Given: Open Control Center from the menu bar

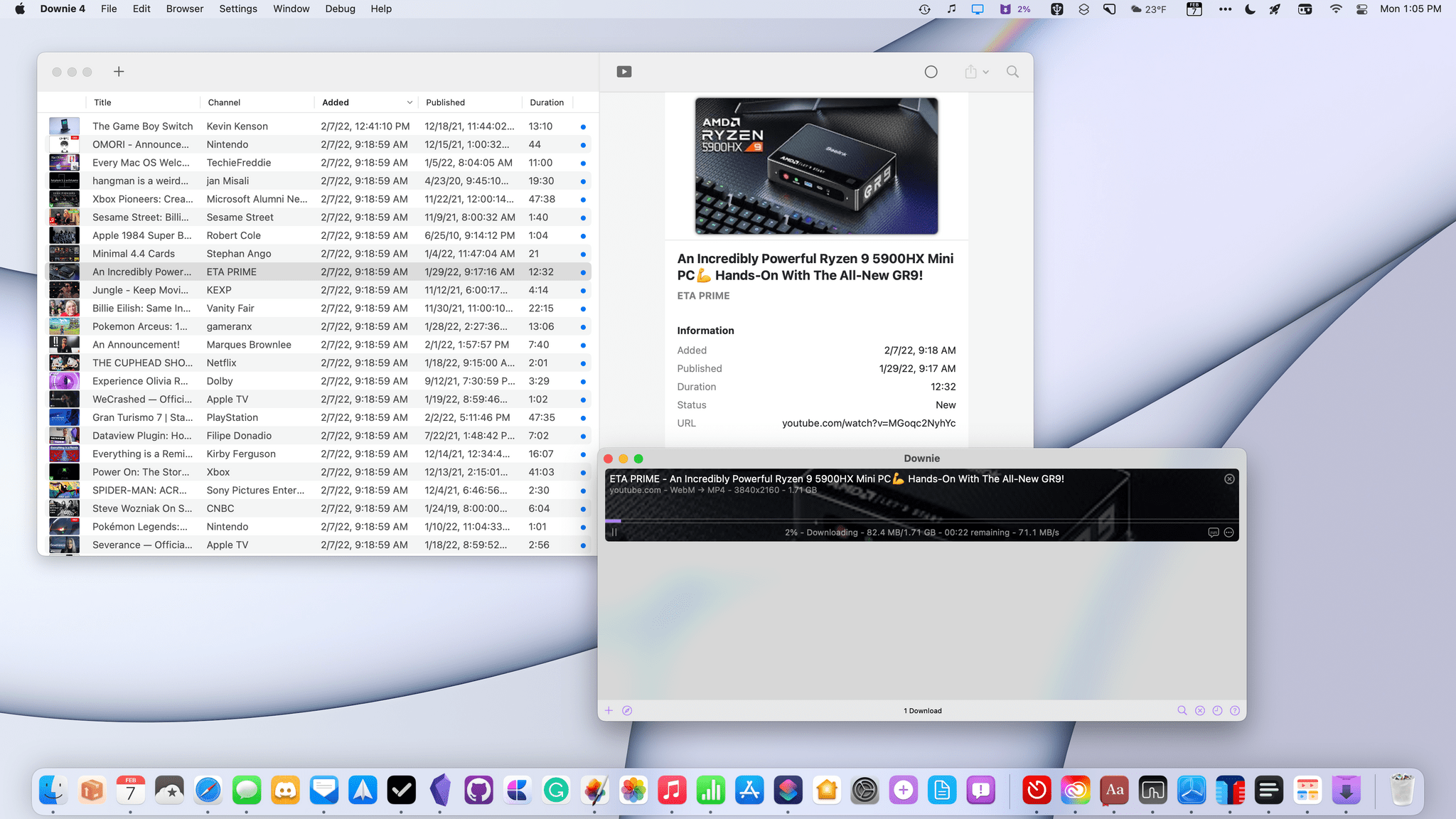Looking at the screenshot, I should click(x=1361, y=9).
